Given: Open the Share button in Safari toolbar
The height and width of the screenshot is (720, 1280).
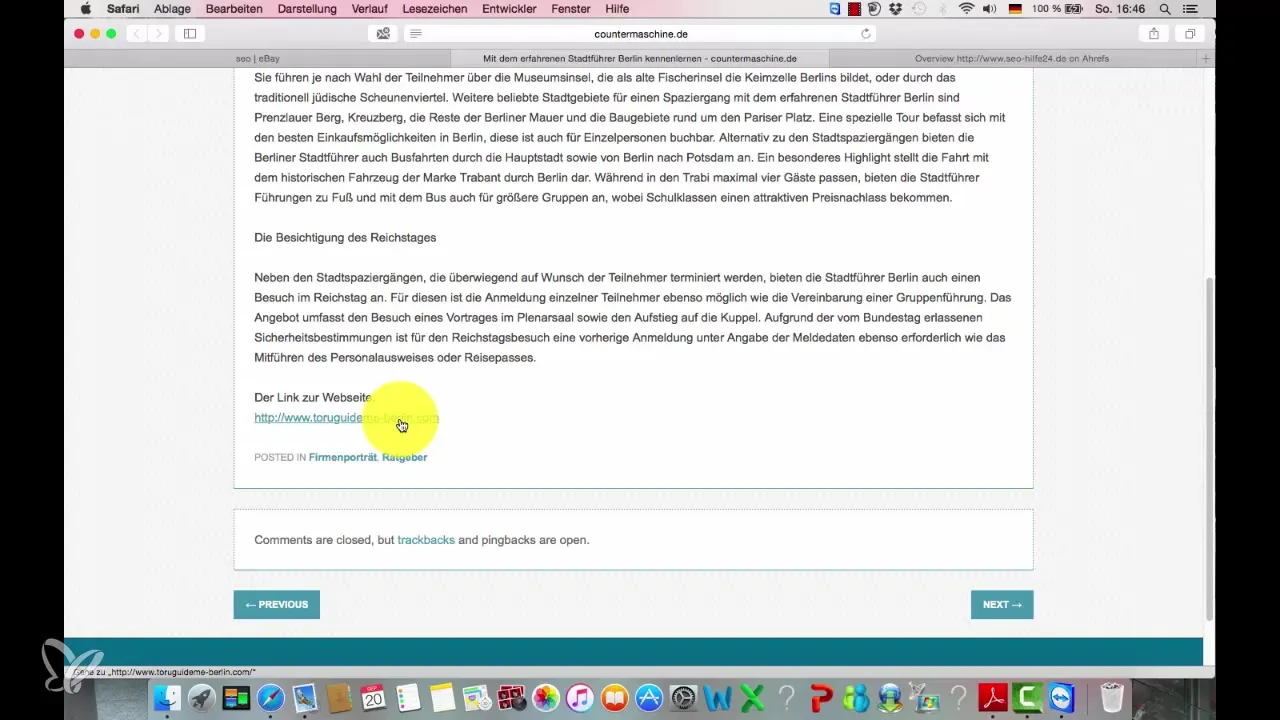Looking at the screenshot, I should pyautogui.click(x=1154, y=34).
